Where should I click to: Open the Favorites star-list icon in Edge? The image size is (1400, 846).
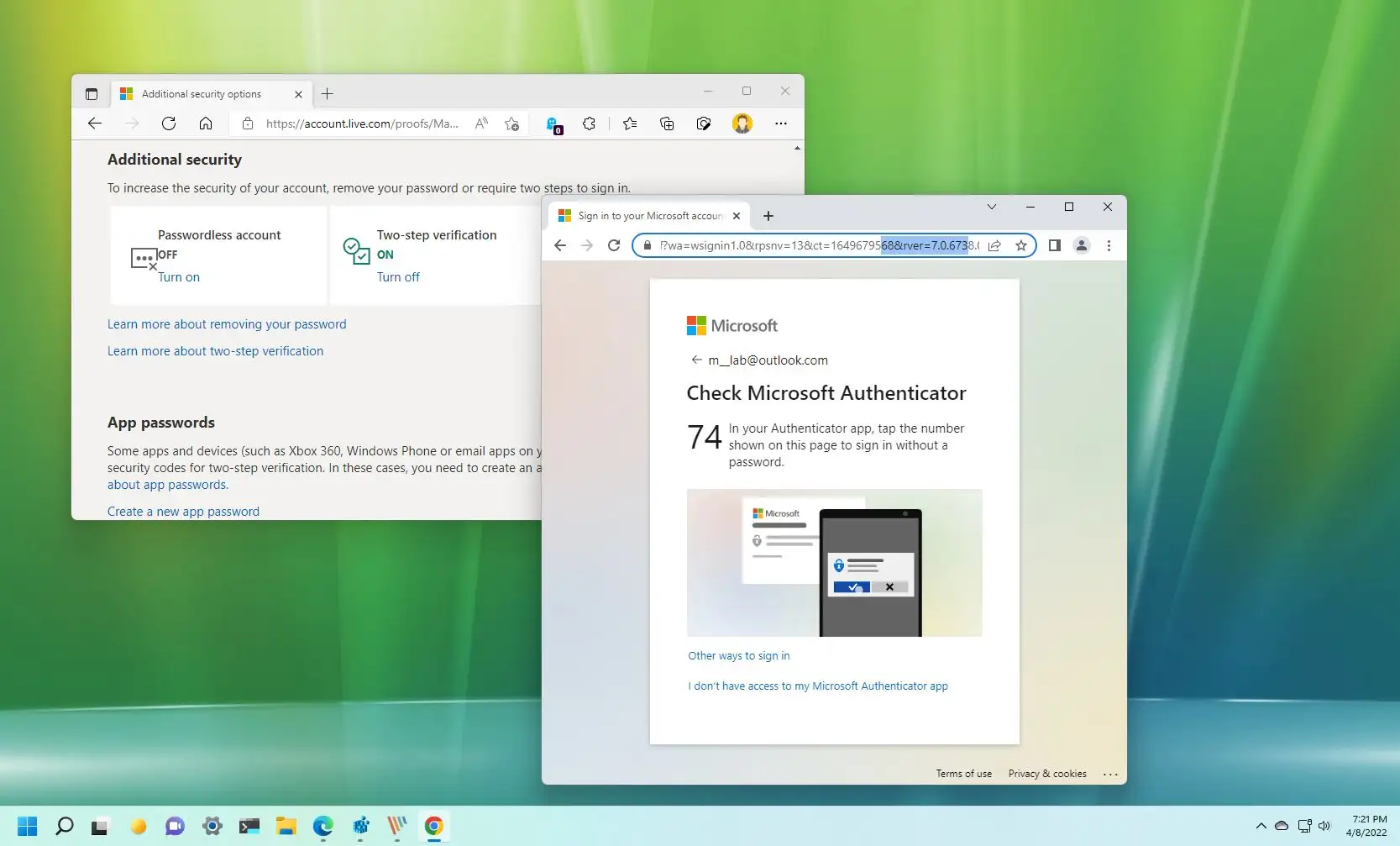coord(629,123)
